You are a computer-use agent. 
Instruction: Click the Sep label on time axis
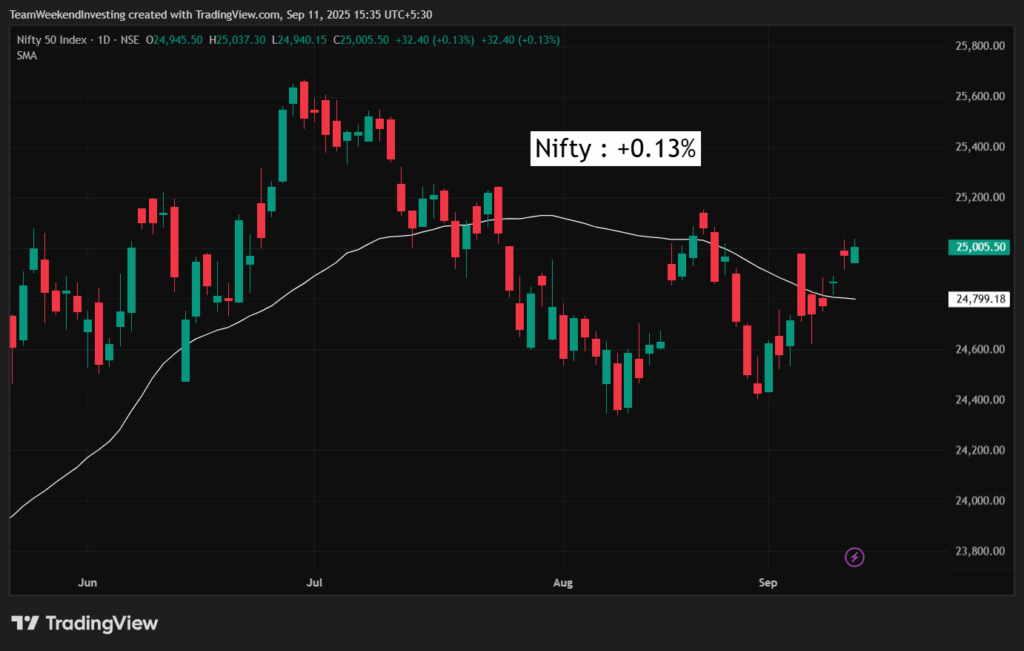(x=768, y=582)
